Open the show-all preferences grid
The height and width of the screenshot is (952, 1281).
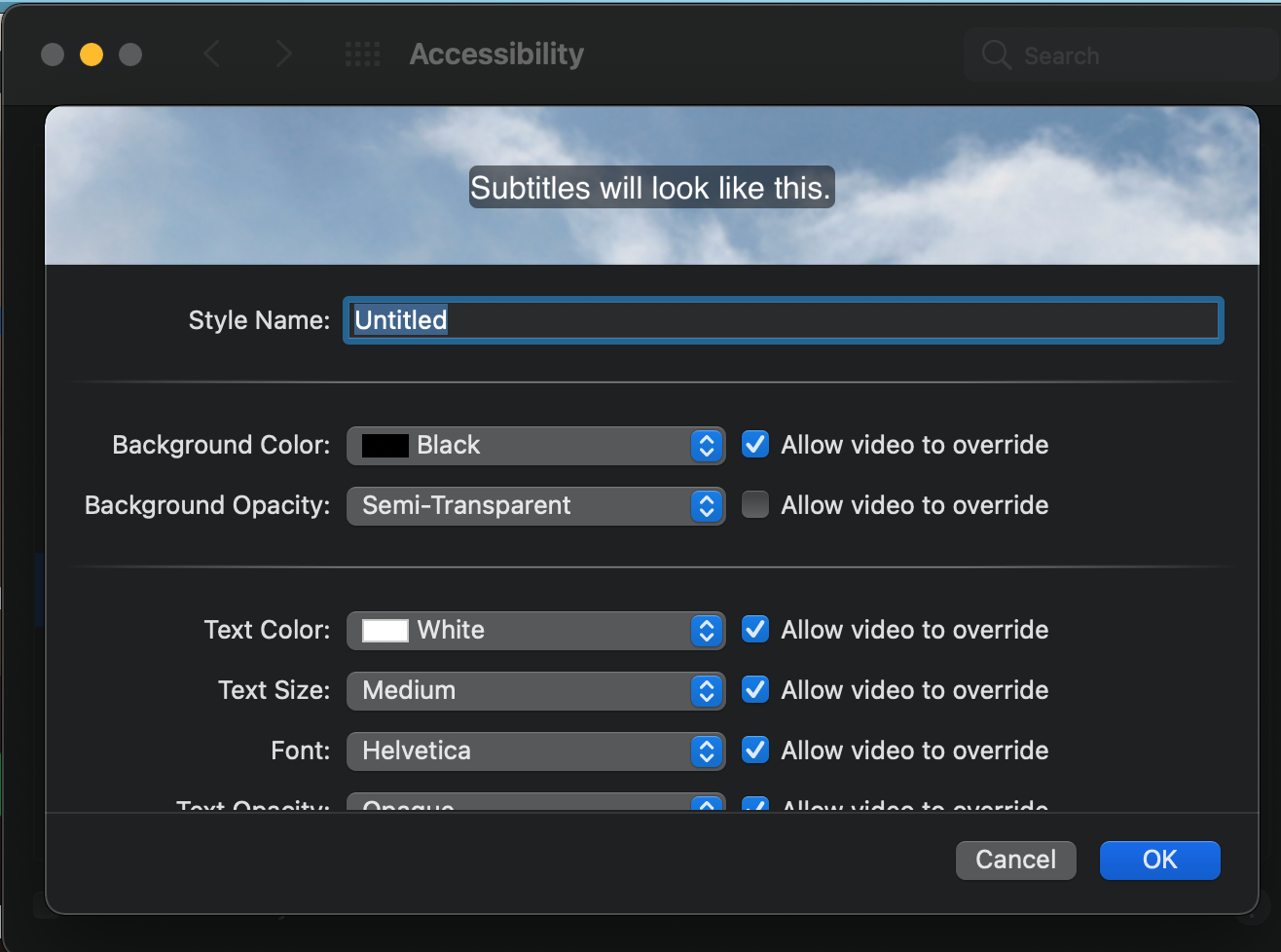point(362,55)
